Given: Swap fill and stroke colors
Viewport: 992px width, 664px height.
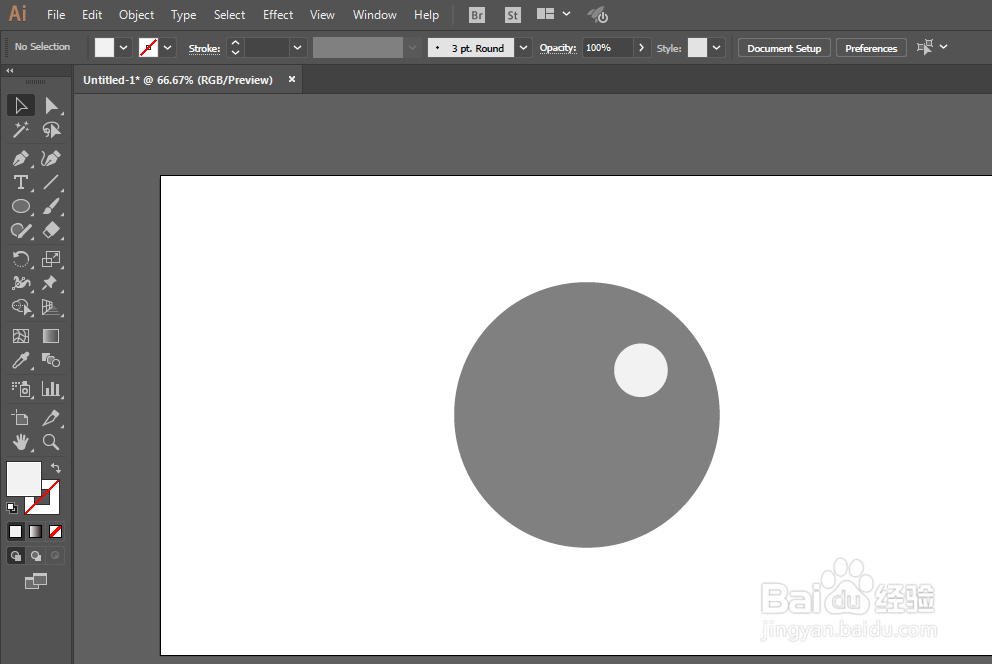Looking at the screenshot, I should point(56,468).
